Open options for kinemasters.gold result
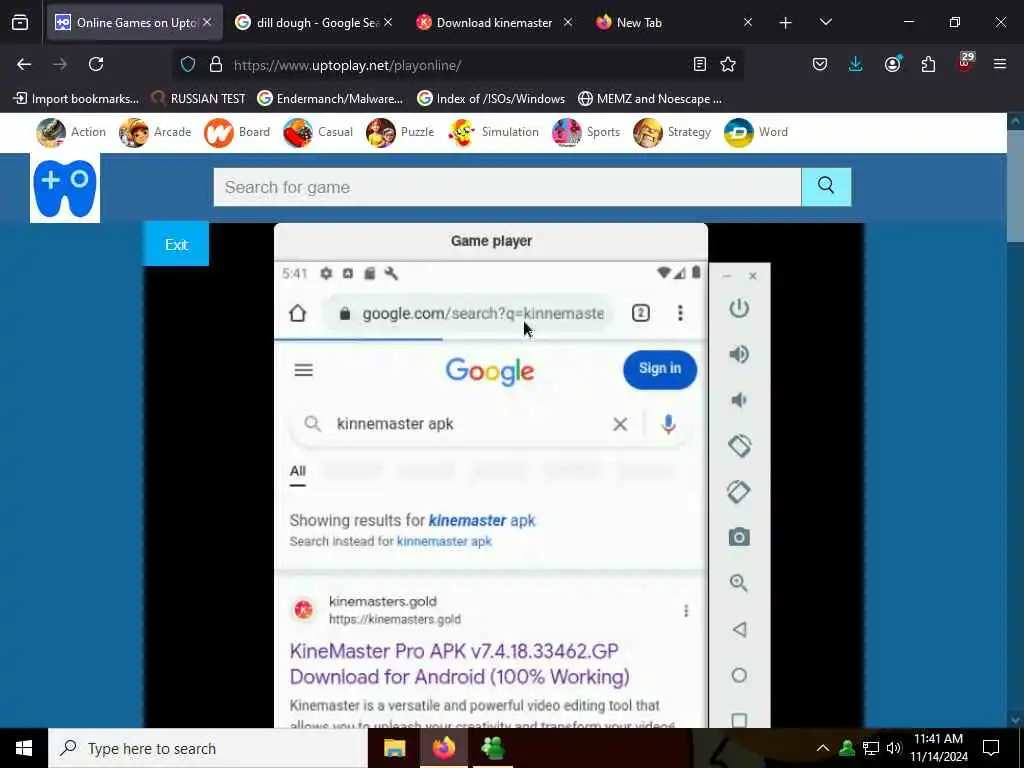The height and width of the screenshot is (768, 1024). (686, 611)
